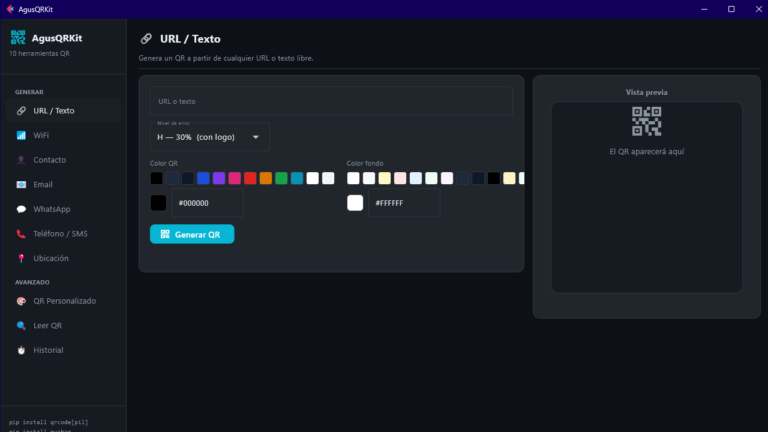768x432 pixels.
Task: Click 'pip install qrcode[pil]' text
Action: click(x=48, y=422)
